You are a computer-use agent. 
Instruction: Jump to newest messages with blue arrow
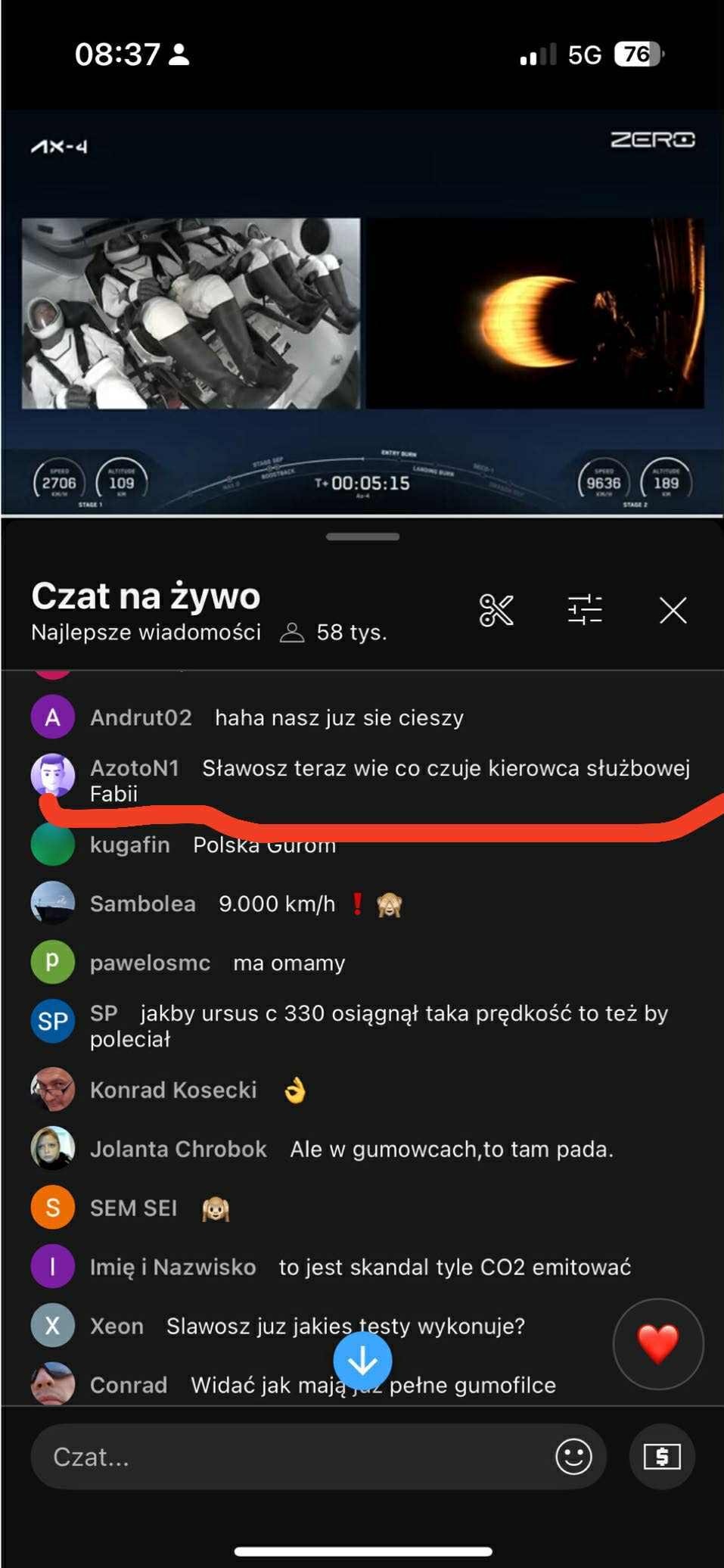click(x=362, y=1361)
